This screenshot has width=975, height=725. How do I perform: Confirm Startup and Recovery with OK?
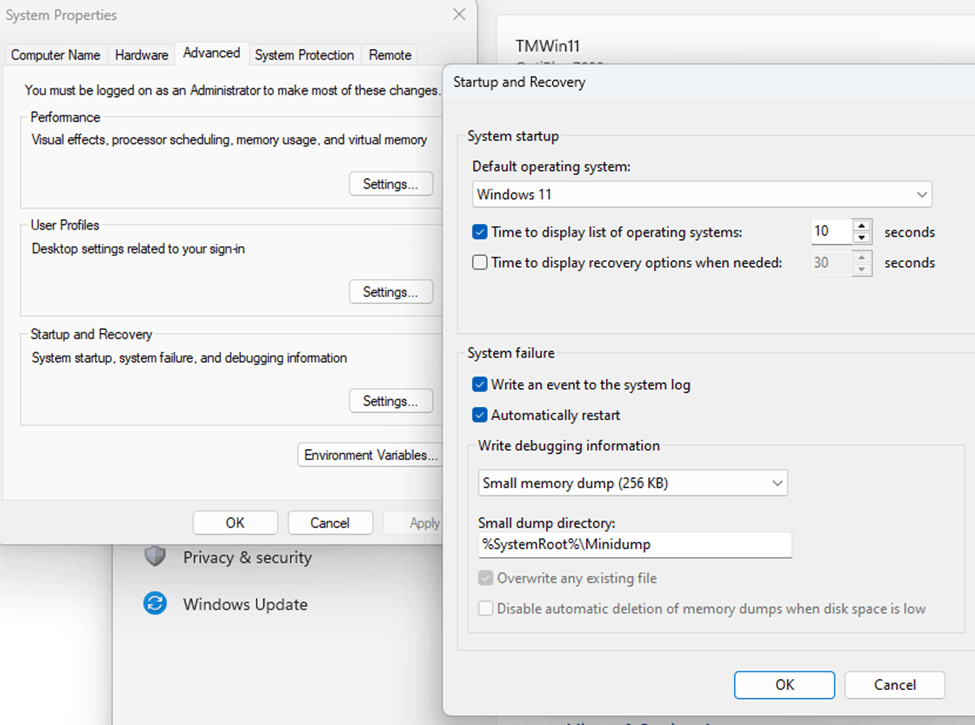tap(784, 684)
